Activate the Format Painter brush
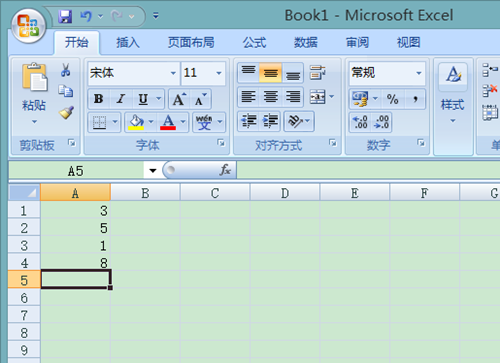 (66, 113)
